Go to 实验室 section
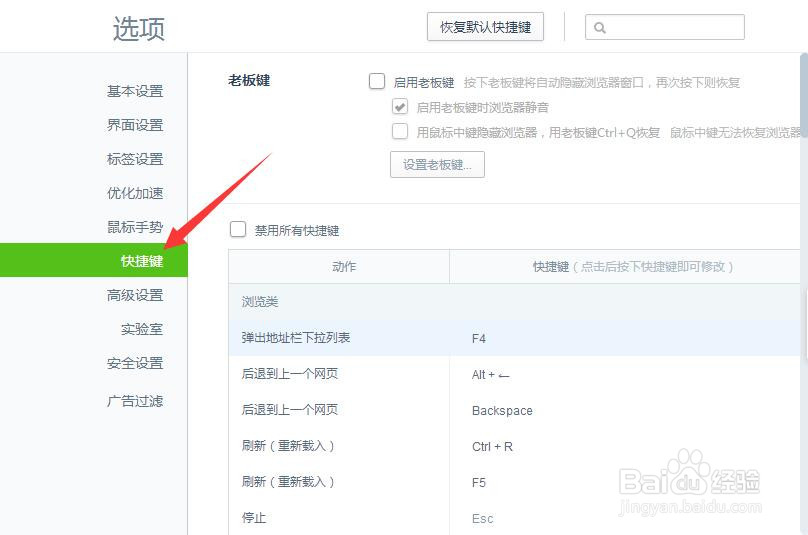The width and height of the screenshot is (808, 535). pyautogui.click(x=142, y=329)
